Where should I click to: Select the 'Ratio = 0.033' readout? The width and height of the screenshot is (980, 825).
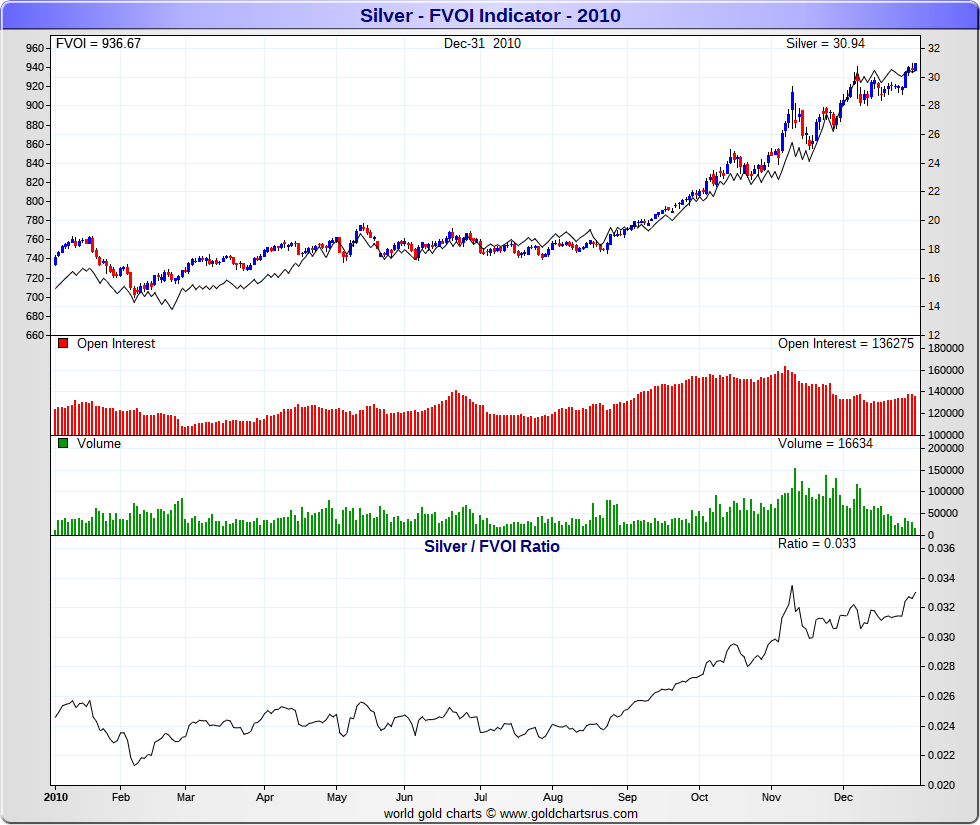click(x=816, y=543)
